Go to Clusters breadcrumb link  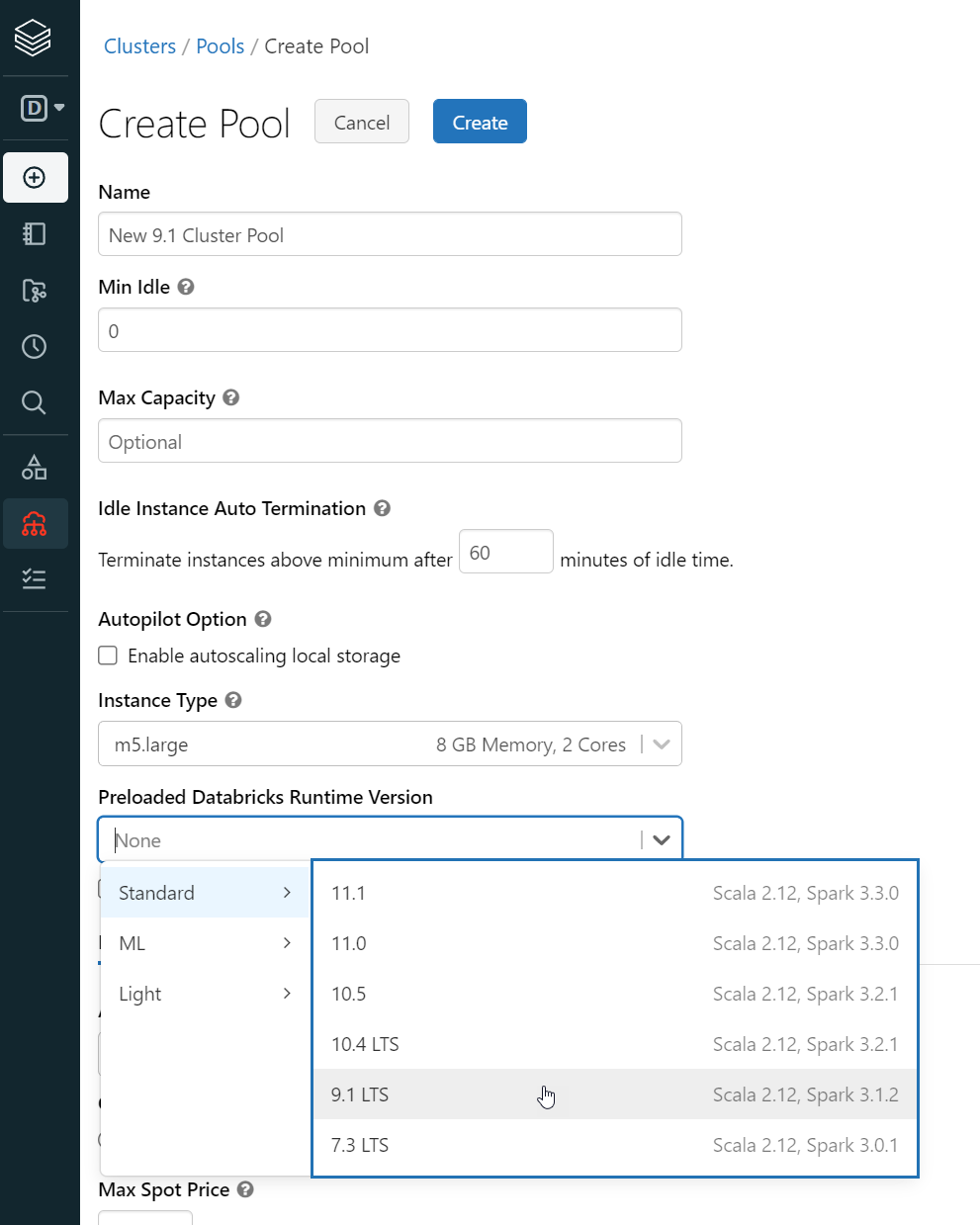(x=139, y=46)
